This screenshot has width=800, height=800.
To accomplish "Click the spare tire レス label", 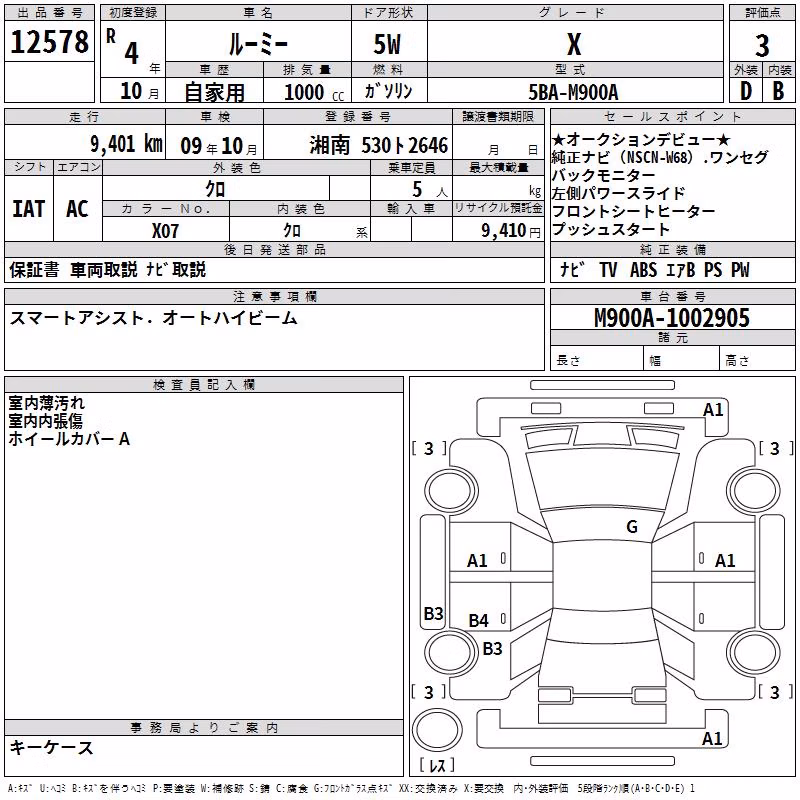I will (437, 765).
